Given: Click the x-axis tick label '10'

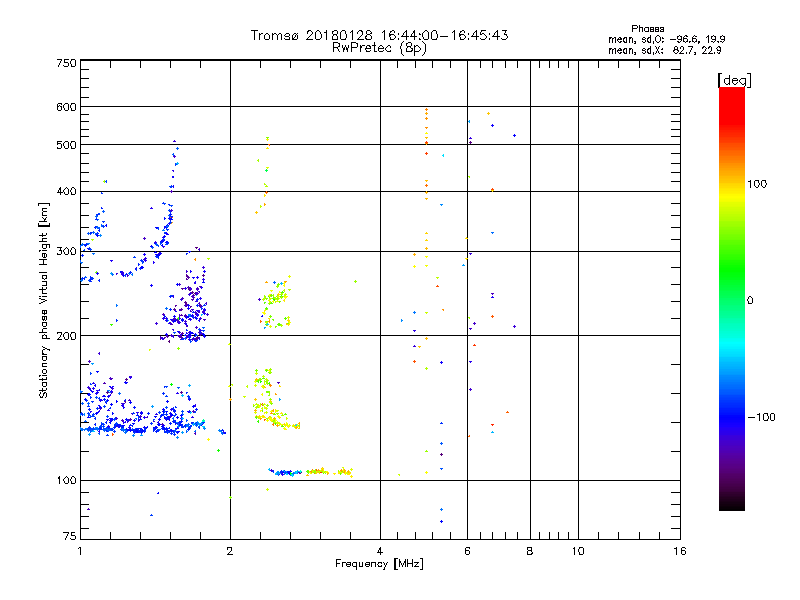Looking at the screenshot, I should [x=578, y=551].
